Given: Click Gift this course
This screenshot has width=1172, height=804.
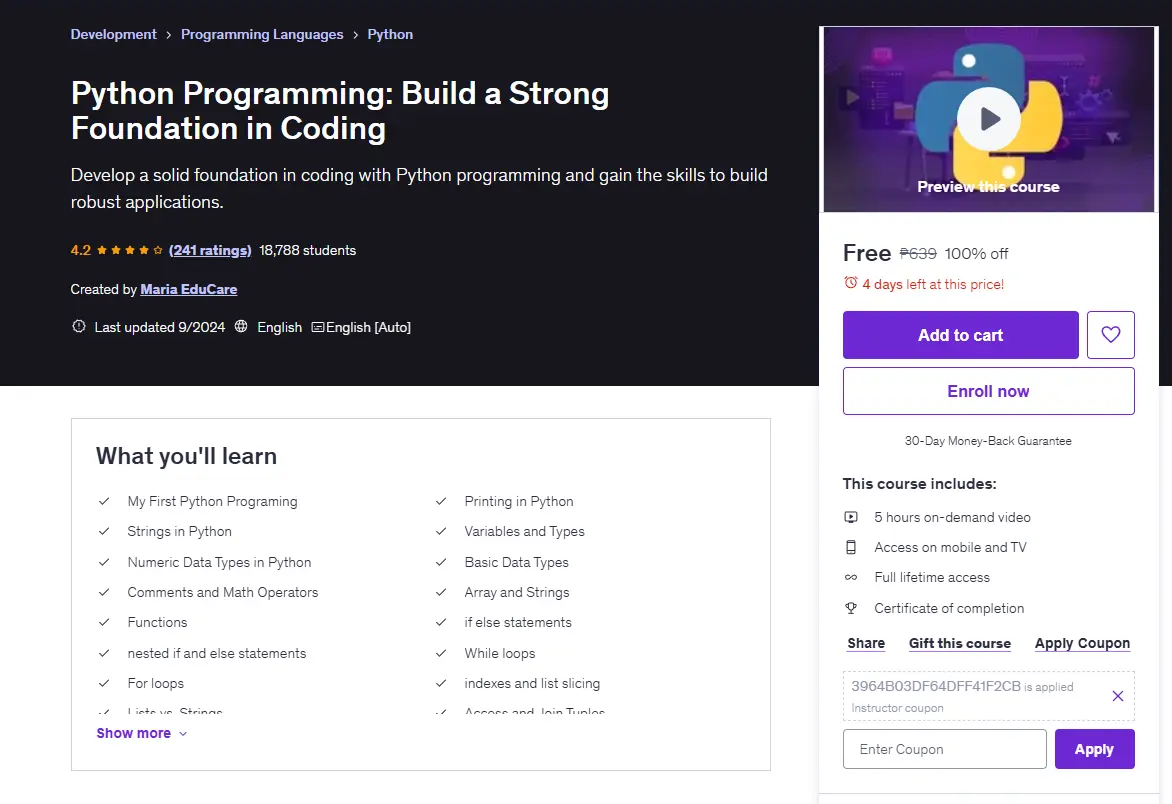Looking at the screenshot, I should tap(960, 643).
